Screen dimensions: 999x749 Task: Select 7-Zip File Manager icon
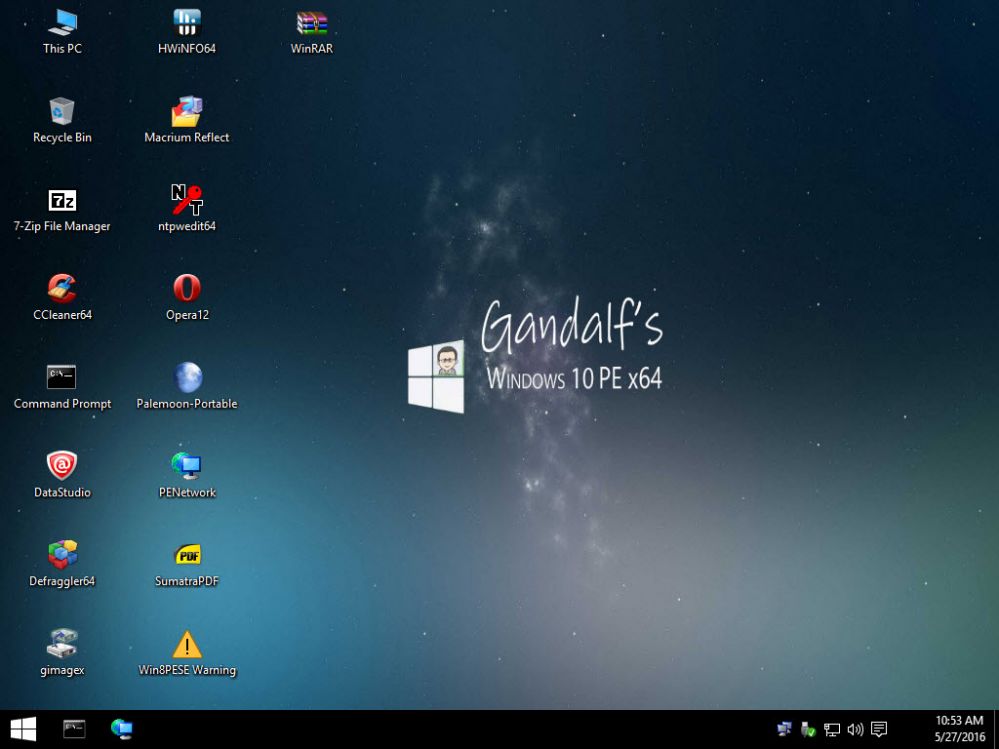[62, 210]
